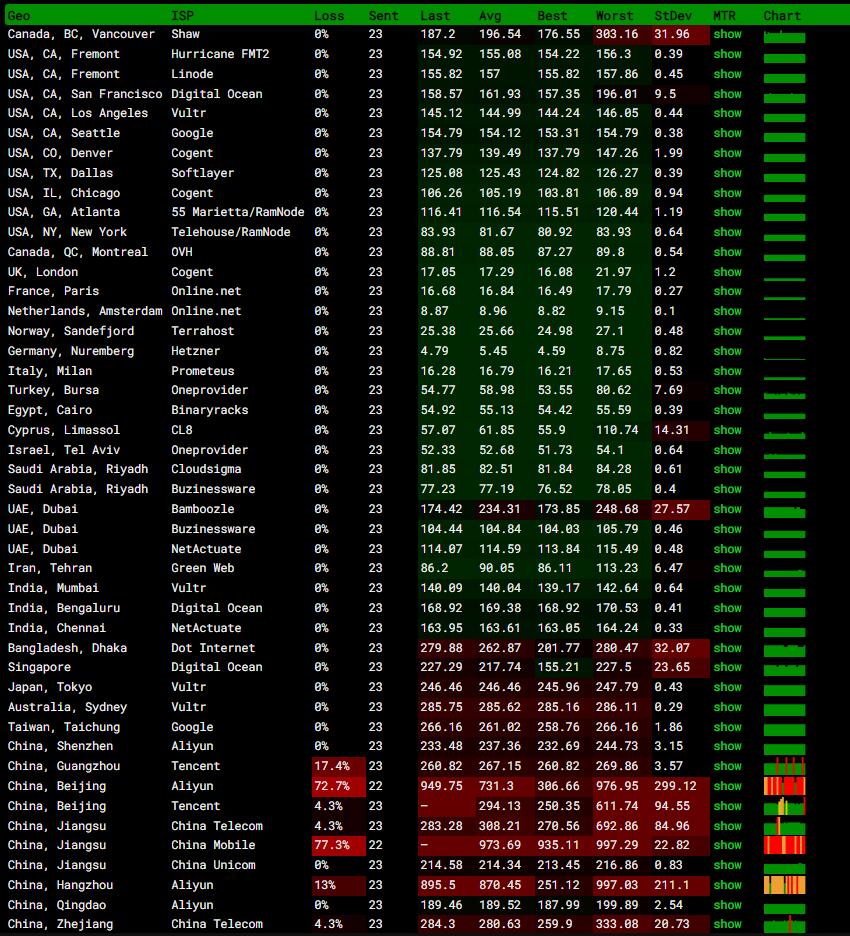Click the "Israel, Tel Aviv" location
This screenshot has width=850, height=936.
tap(64, 450)
